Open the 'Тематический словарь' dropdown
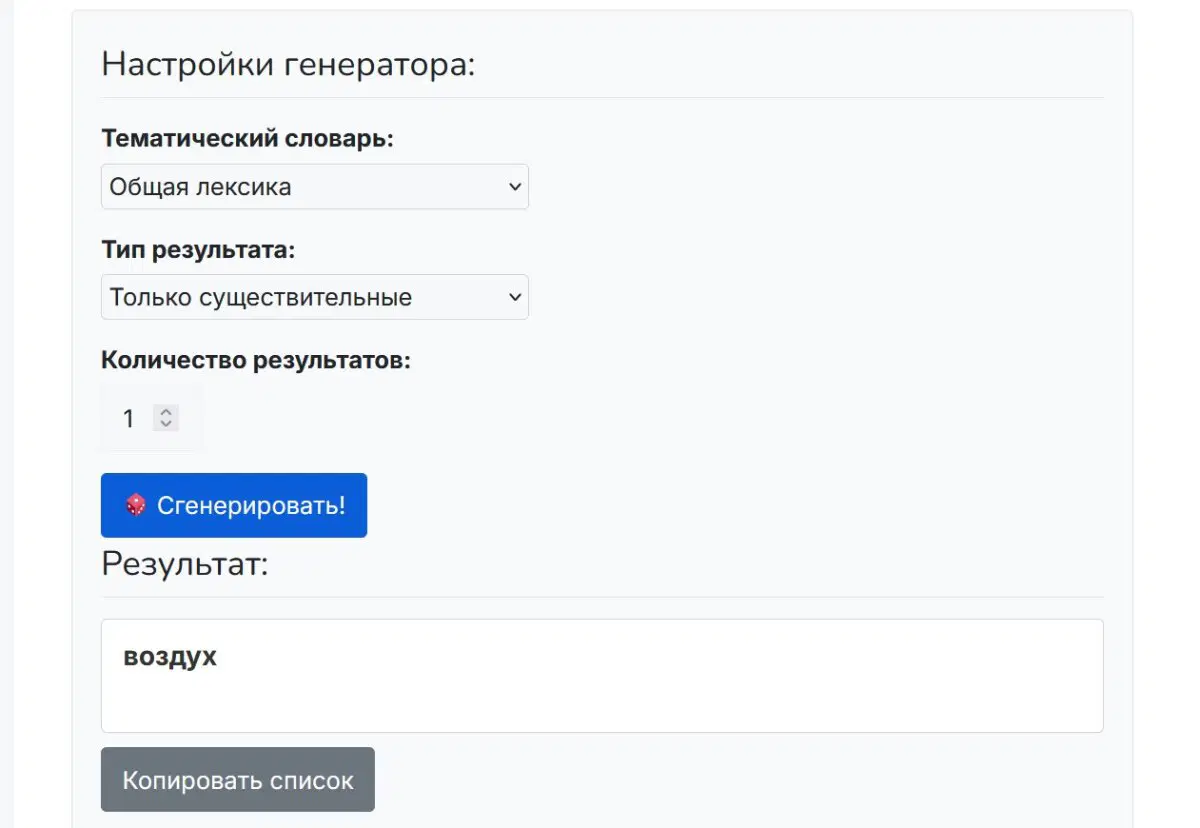 pos(314,186)
